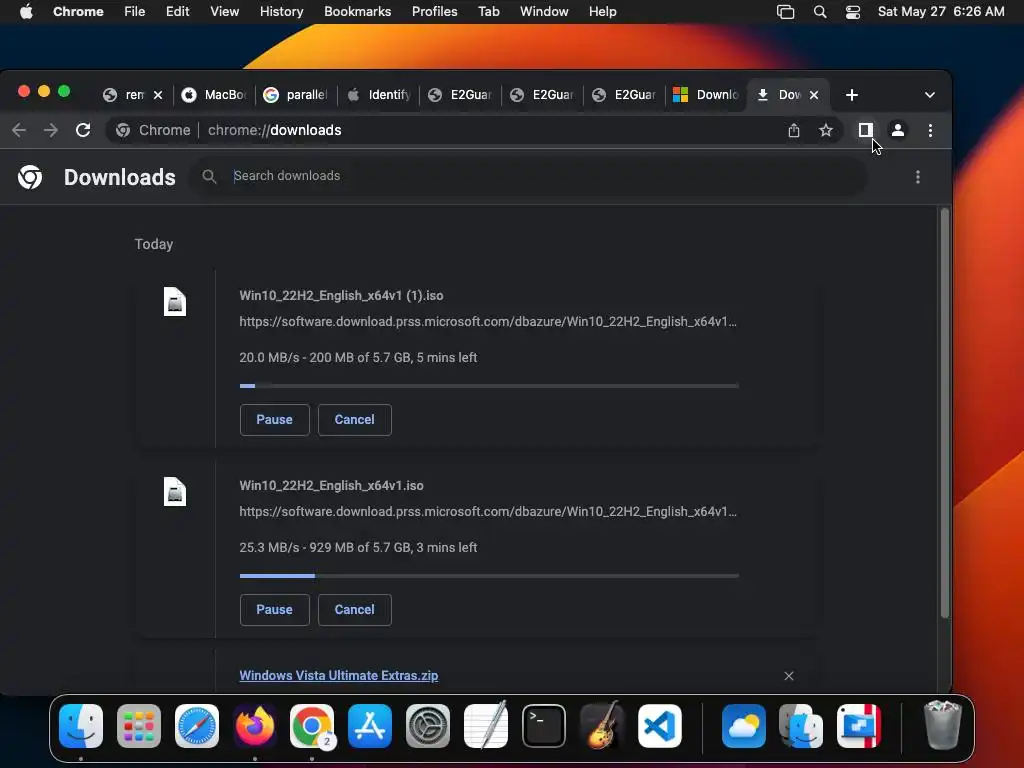
Task: Open Windows Vista Ultimate Extras.zip link
Action: 338,676
